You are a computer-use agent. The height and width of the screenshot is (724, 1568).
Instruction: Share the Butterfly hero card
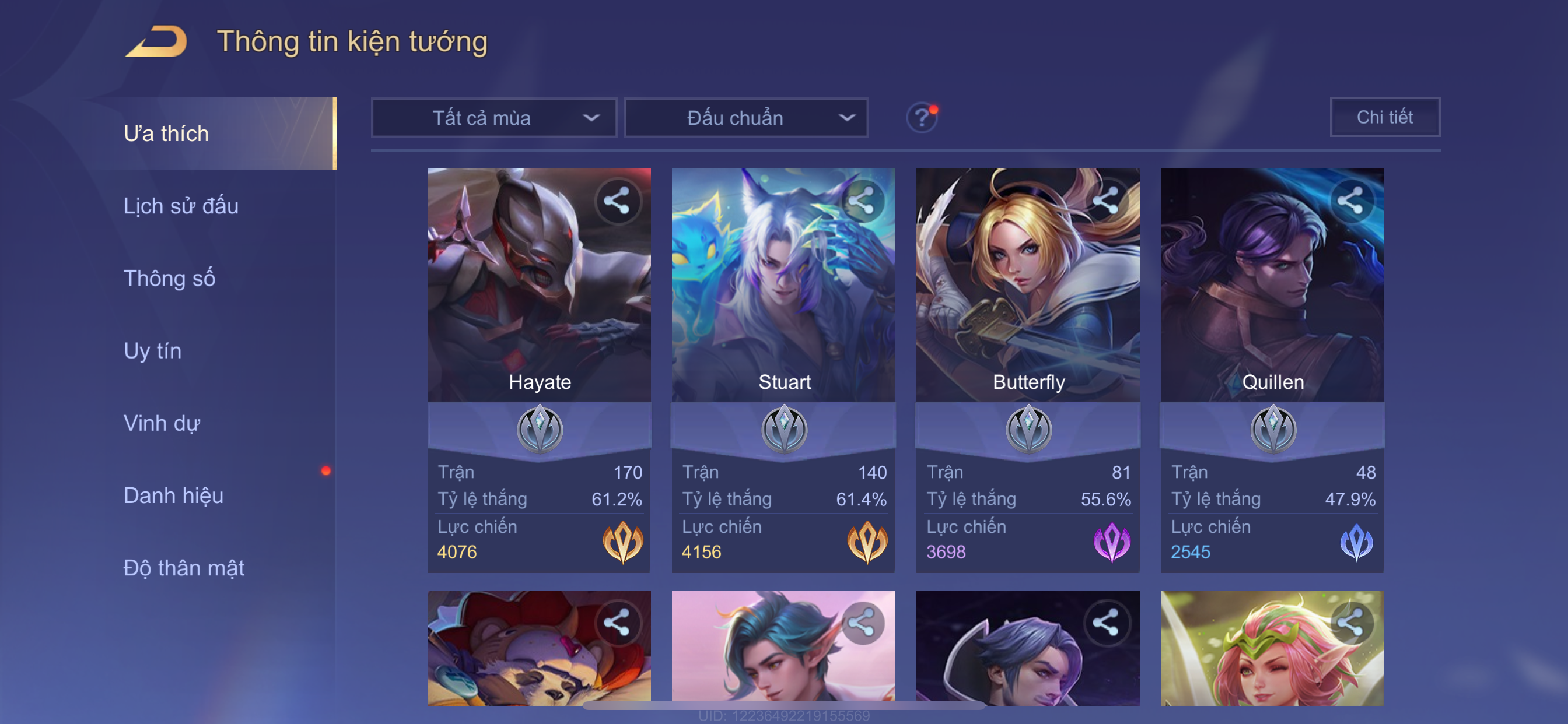point(1106,201)
